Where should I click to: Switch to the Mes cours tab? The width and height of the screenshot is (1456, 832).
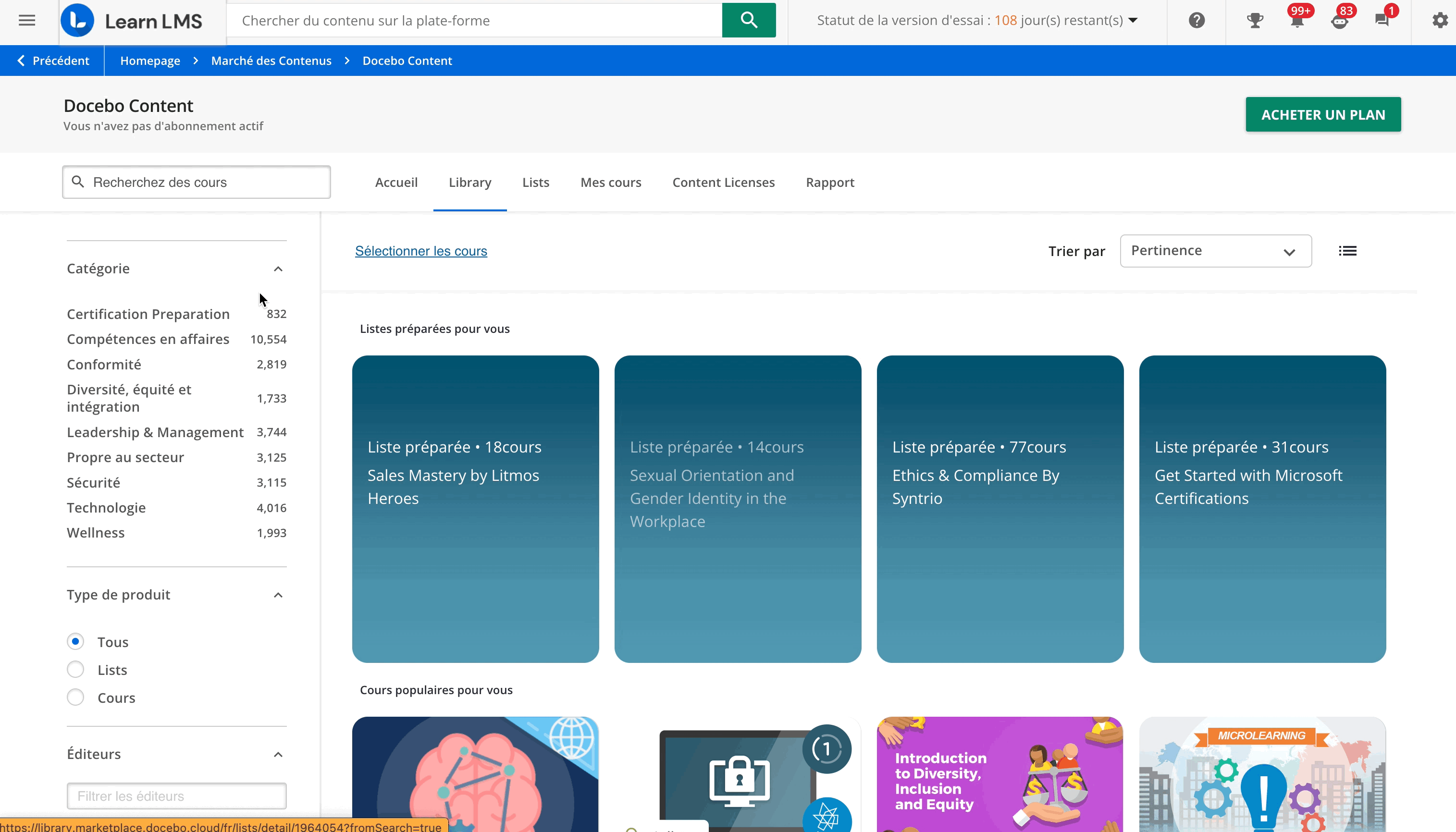click(610, 182)
